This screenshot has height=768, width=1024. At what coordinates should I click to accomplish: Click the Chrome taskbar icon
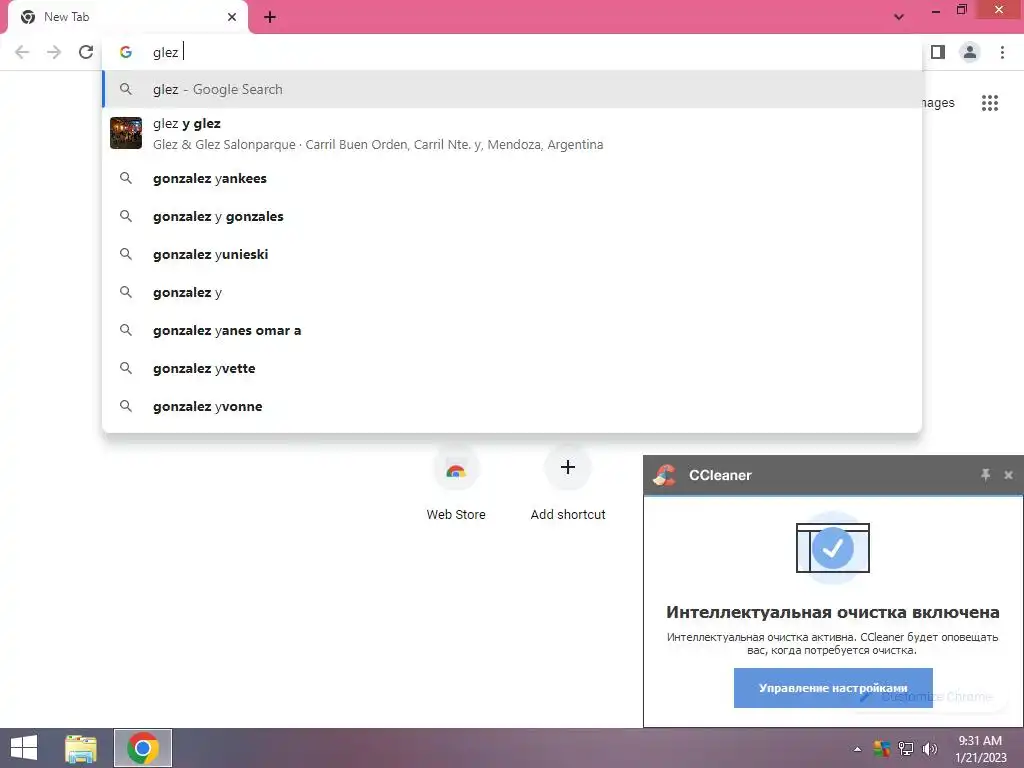coord(143,748)
